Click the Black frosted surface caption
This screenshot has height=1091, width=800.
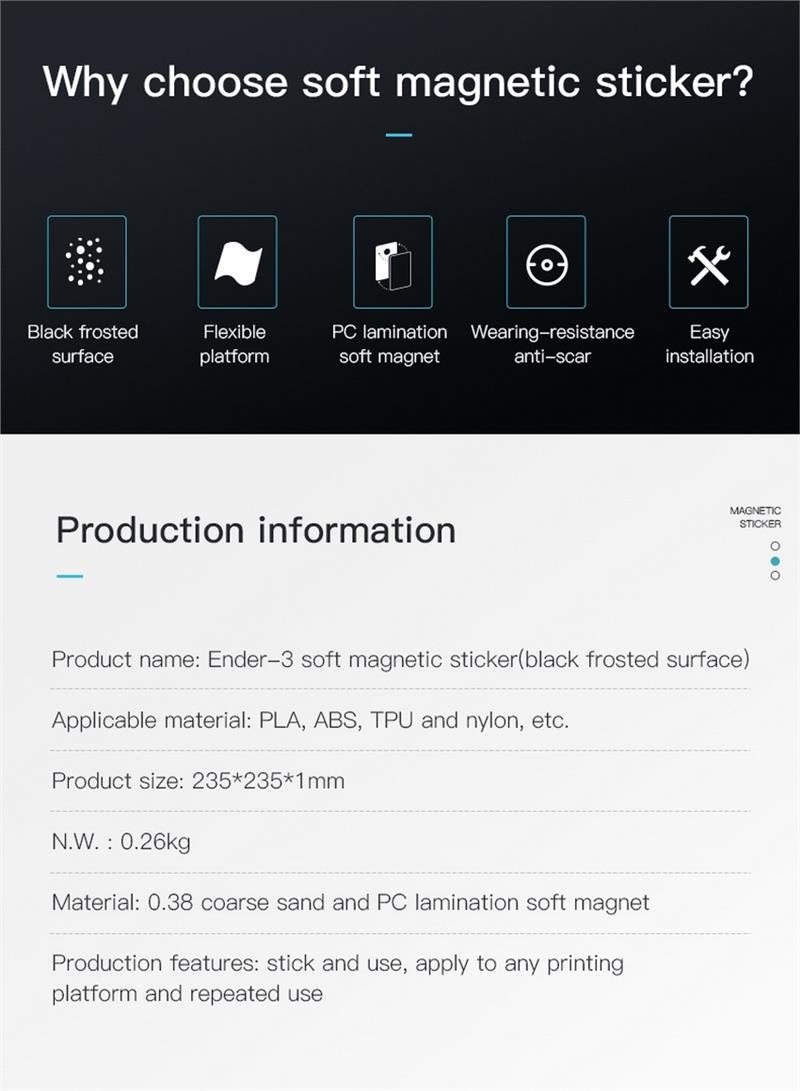click(83, 344)
